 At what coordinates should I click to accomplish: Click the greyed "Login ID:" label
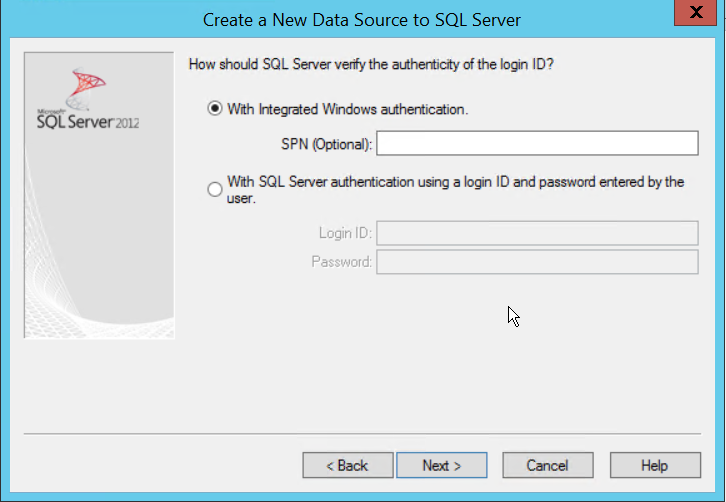[x=345, y=233]
